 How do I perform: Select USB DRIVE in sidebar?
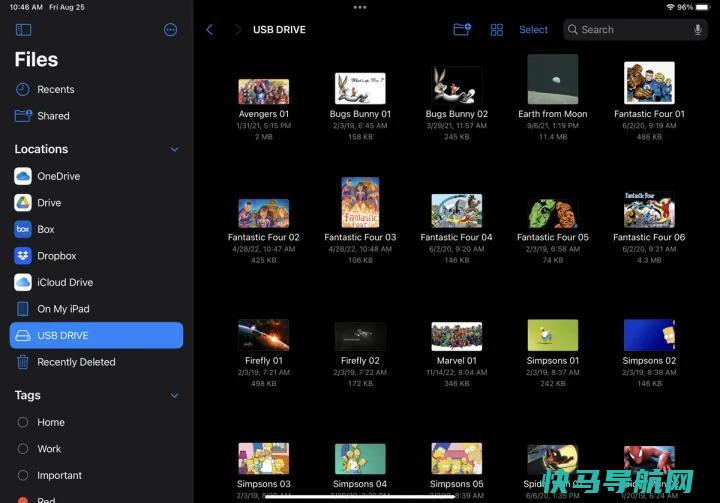[96, 335]
